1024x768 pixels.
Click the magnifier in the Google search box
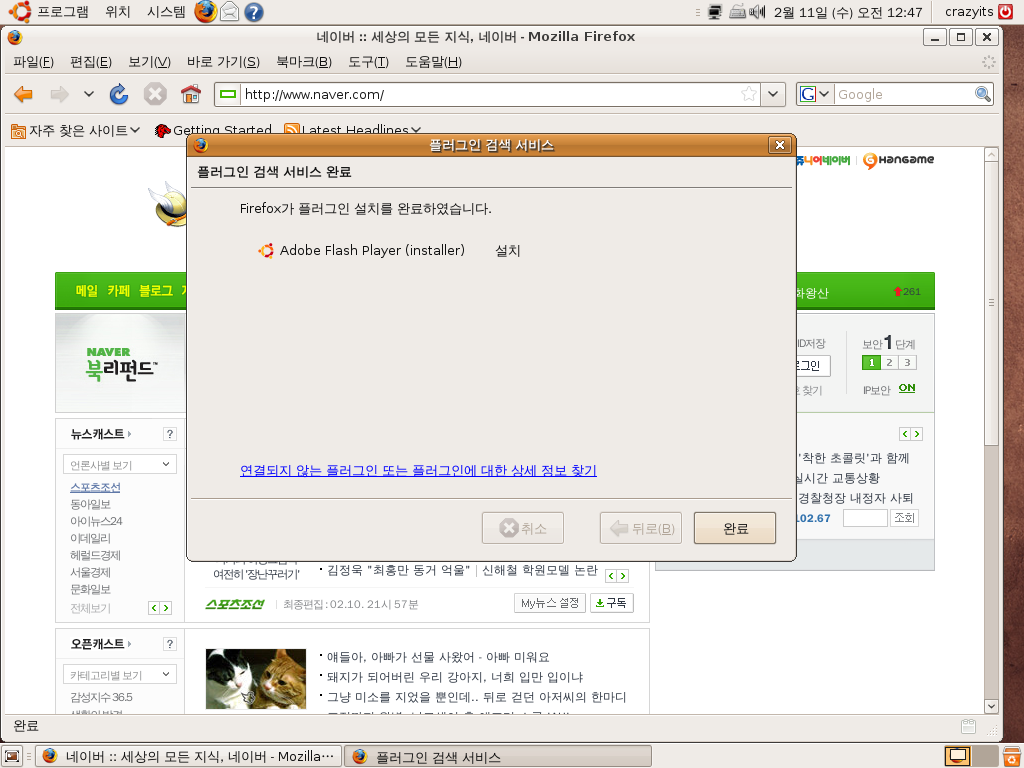[982, 94]
